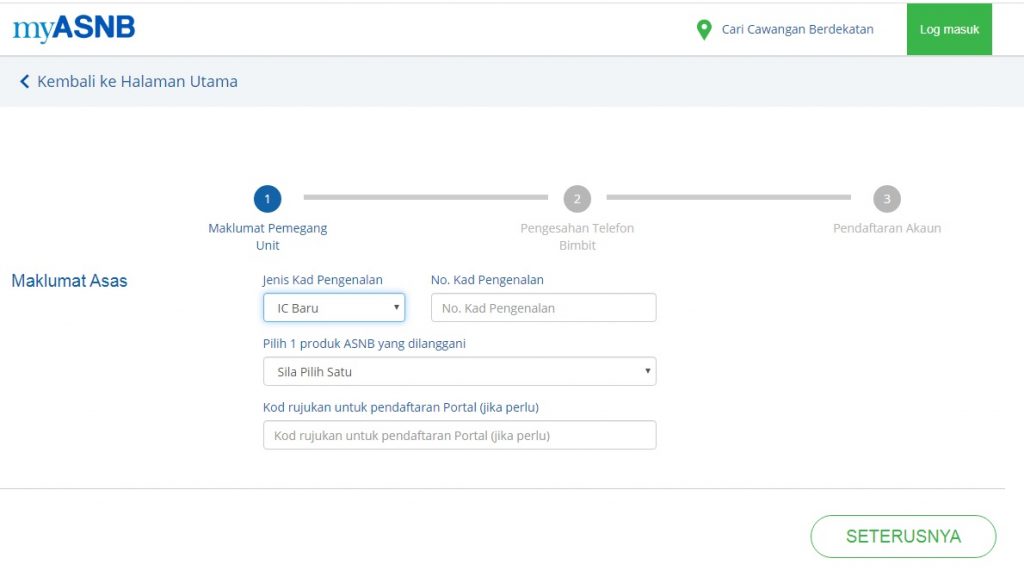Click the green location pin icon
1024x577 pixels.
(703, 29)
